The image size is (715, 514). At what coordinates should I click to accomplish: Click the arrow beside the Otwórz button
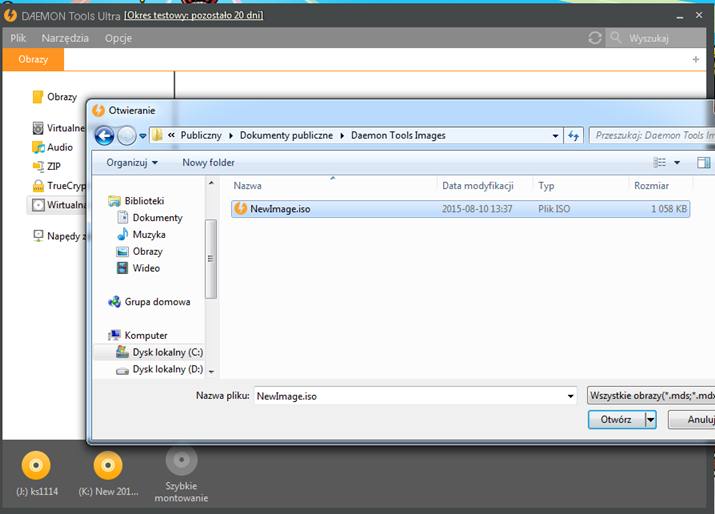pos(651,420)
